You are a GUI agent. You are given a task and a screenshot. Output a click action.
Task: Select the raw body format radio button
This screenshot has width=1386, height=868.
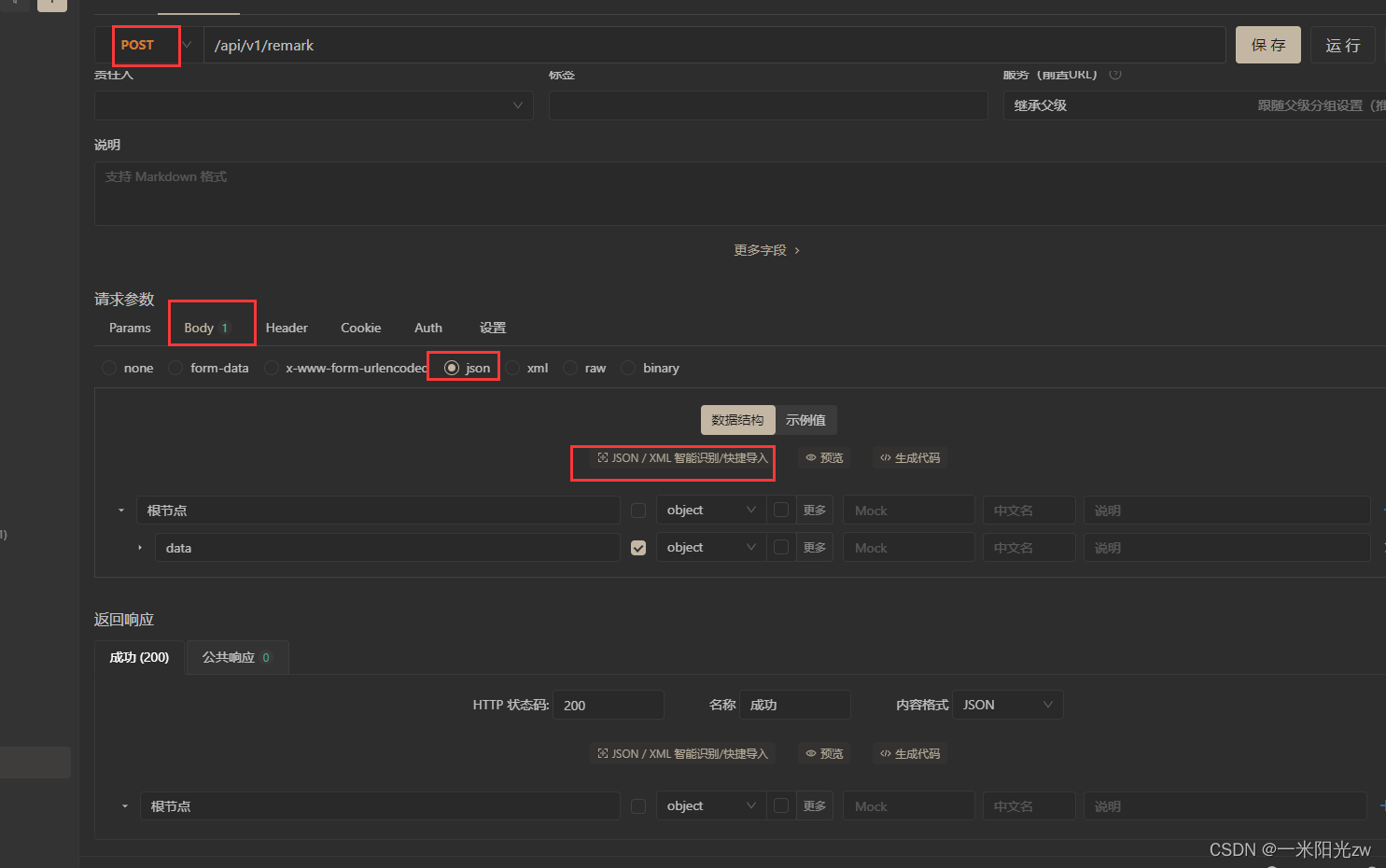(x=570, y=368)
